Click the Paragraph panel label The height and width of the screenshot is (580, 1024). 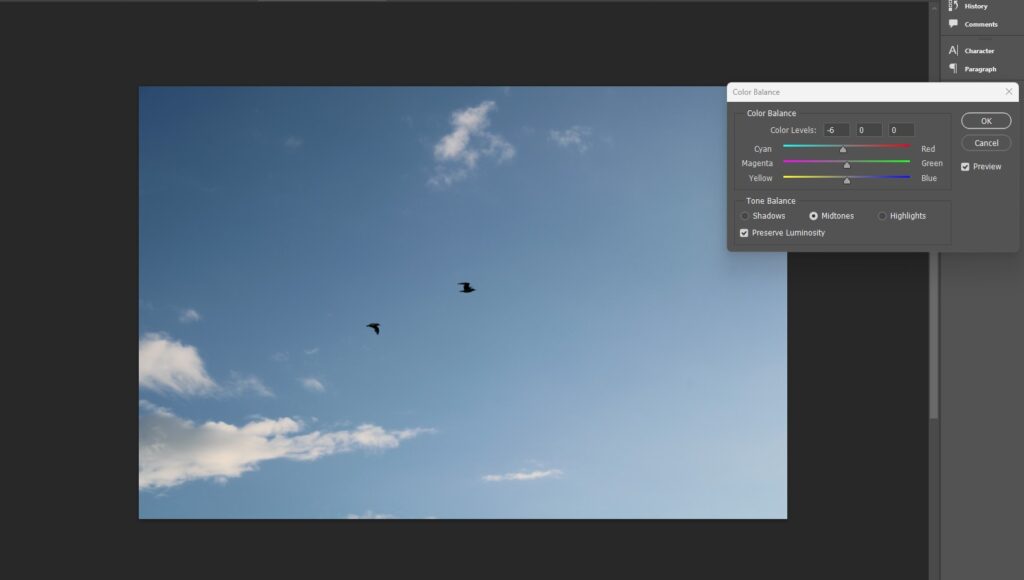click(x=980, y=69)
